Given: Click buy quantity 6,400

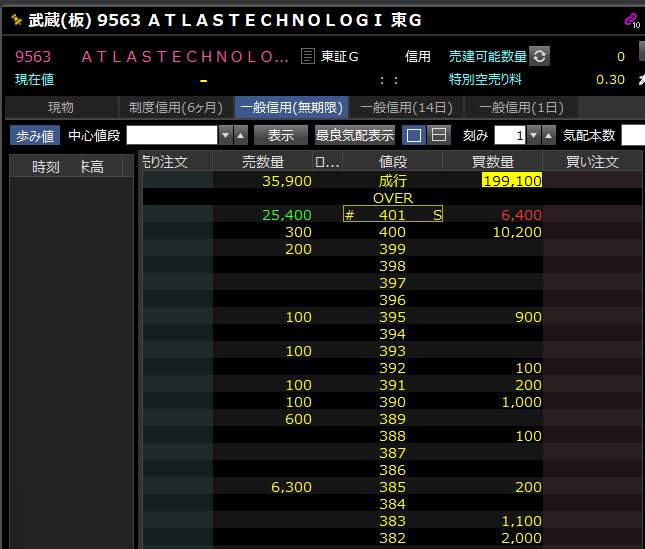Looking at the screenshot, I should click(x=521, y=215).
